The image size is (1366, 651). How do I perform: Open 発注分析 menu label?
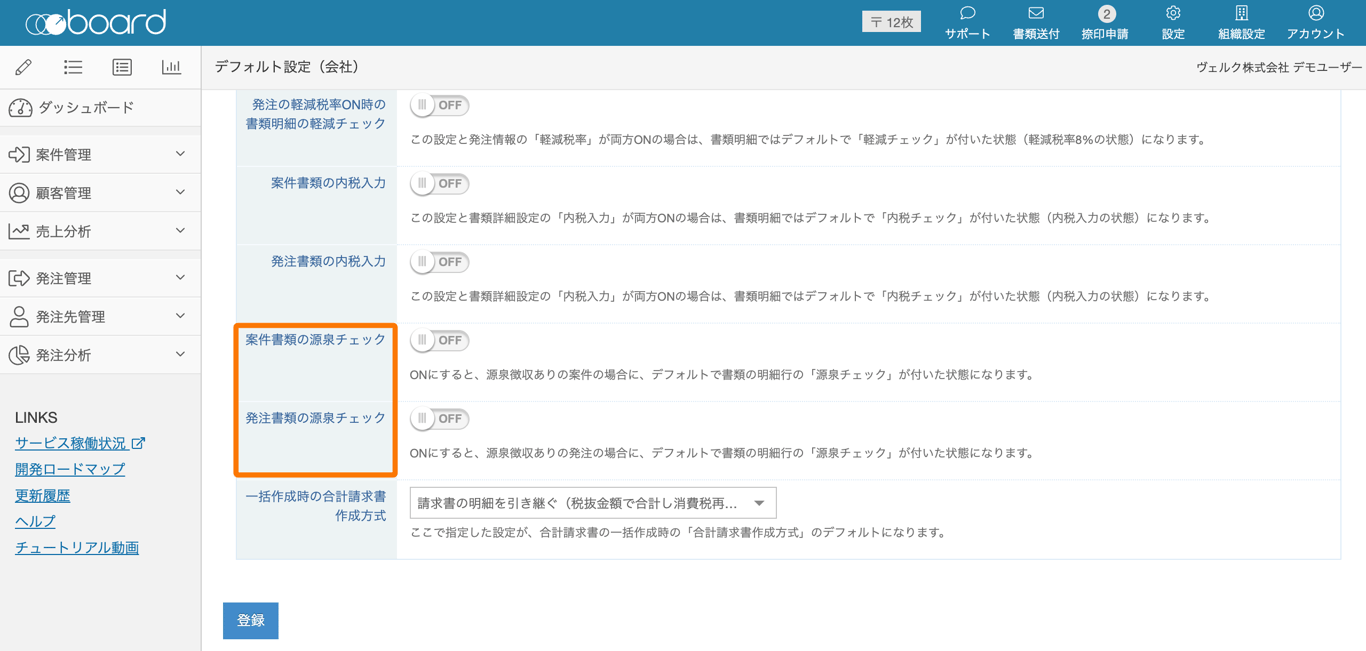click(x=64, y=355)
